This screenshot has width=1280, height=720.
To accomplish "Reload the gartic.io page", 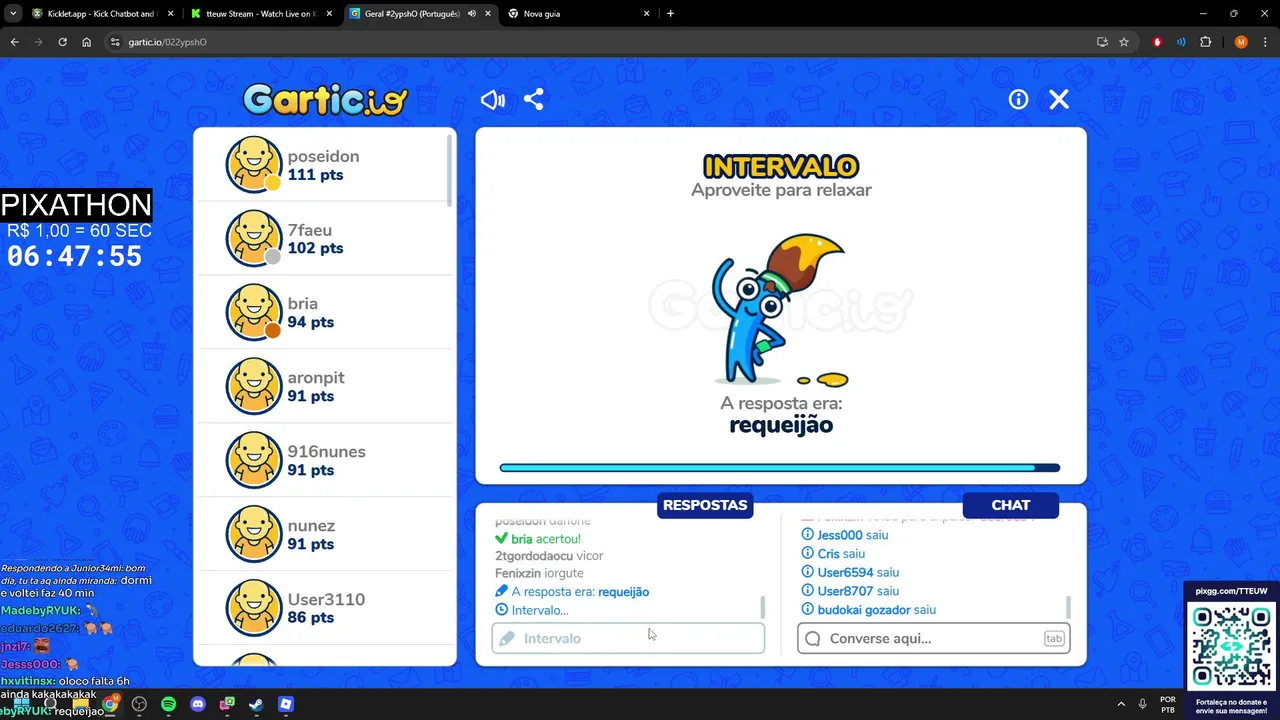I will 62,42.
